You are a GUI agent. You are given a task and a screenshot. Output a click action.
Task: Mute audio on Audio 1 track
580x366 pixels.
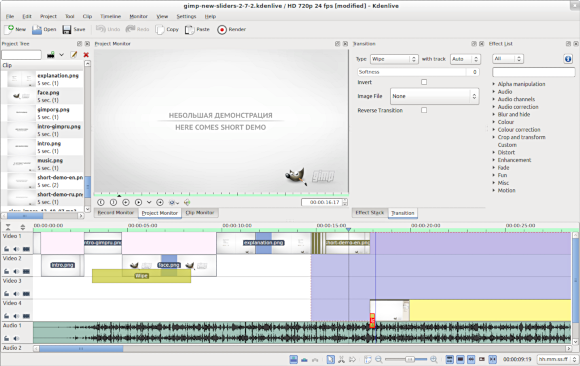tap(16, 338)
